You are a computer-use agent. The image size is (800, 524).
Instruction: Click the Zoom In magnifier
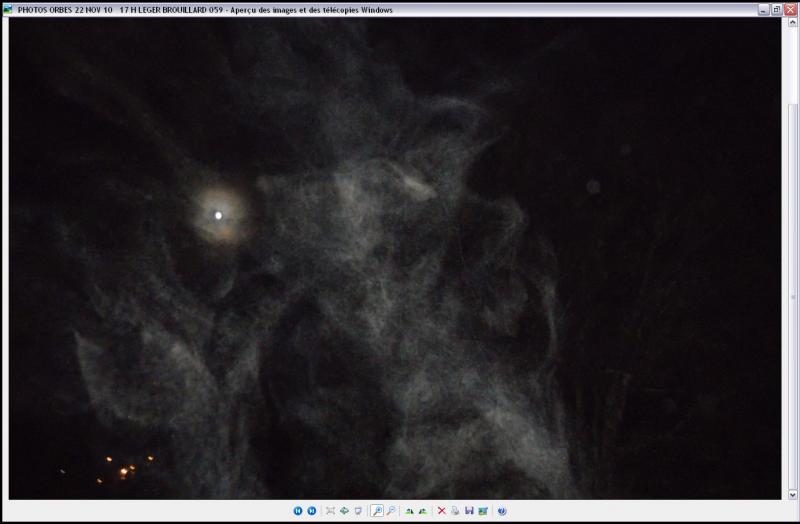coord(377,511)
